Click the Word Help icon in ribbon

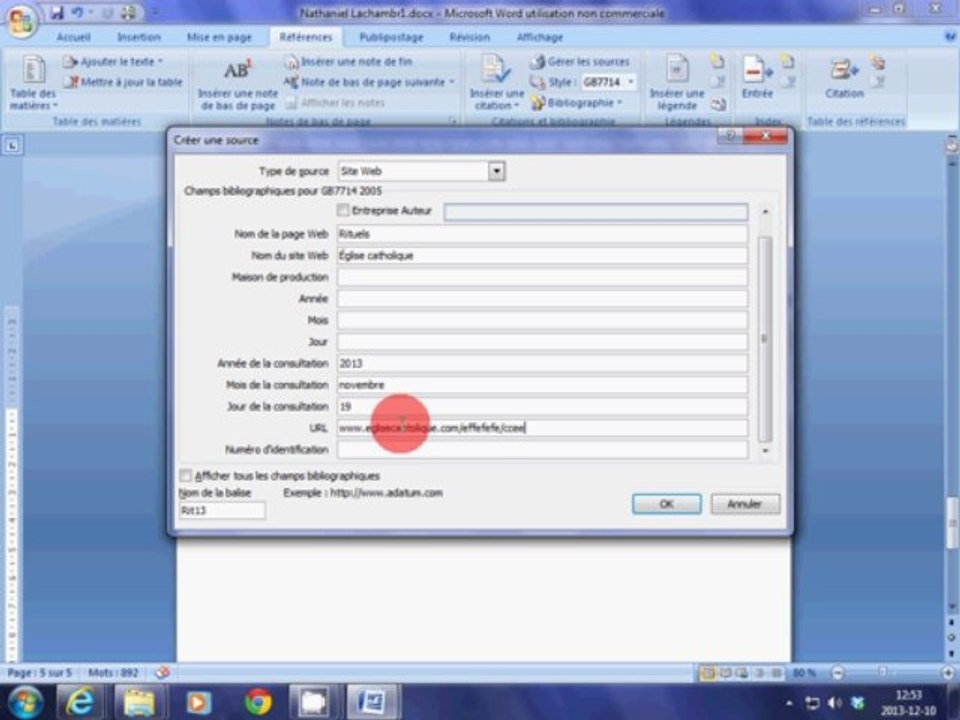[x=950, y=37]
